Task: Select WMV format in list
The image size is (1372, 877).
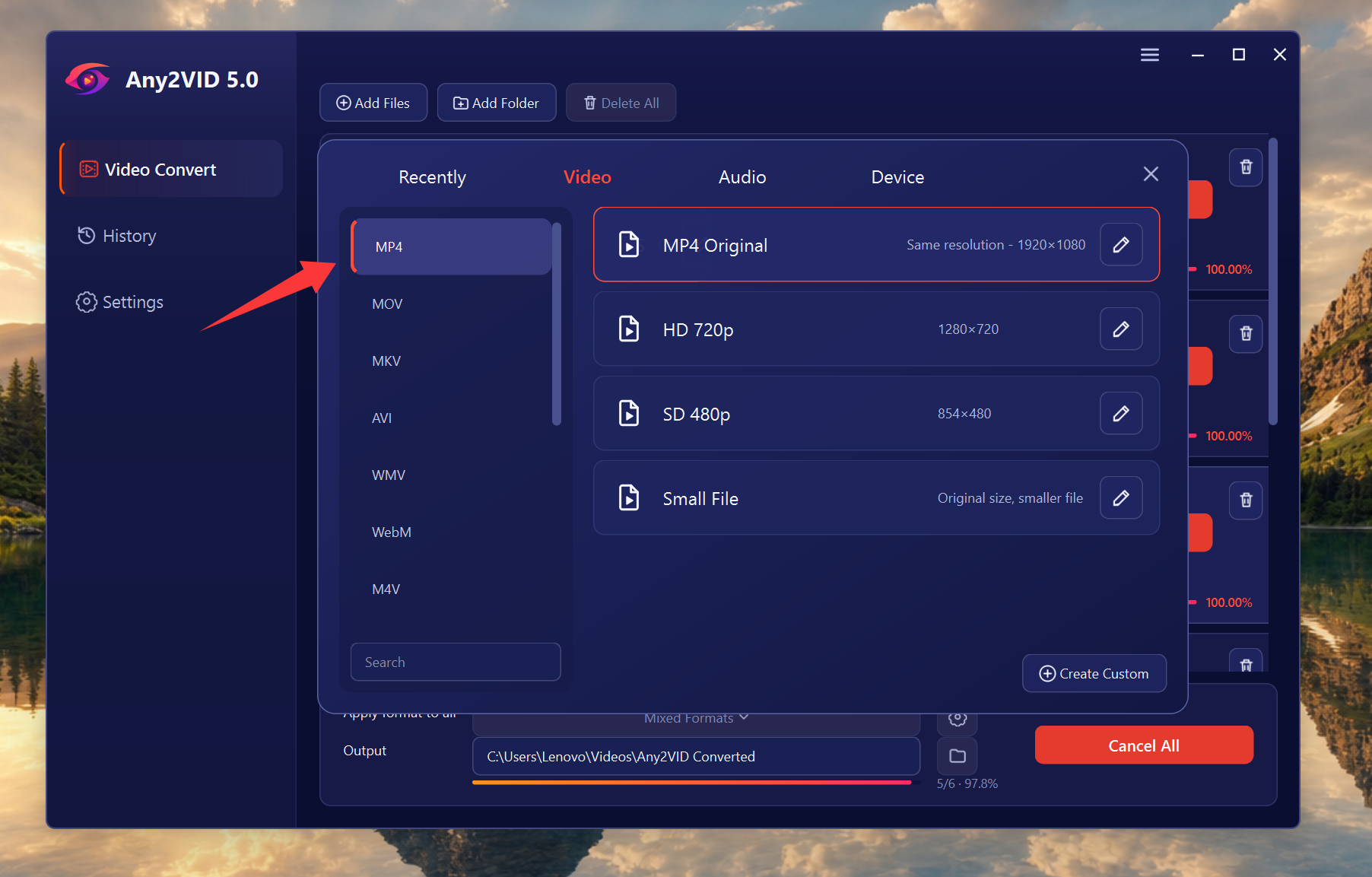Action: coord(452,475)
